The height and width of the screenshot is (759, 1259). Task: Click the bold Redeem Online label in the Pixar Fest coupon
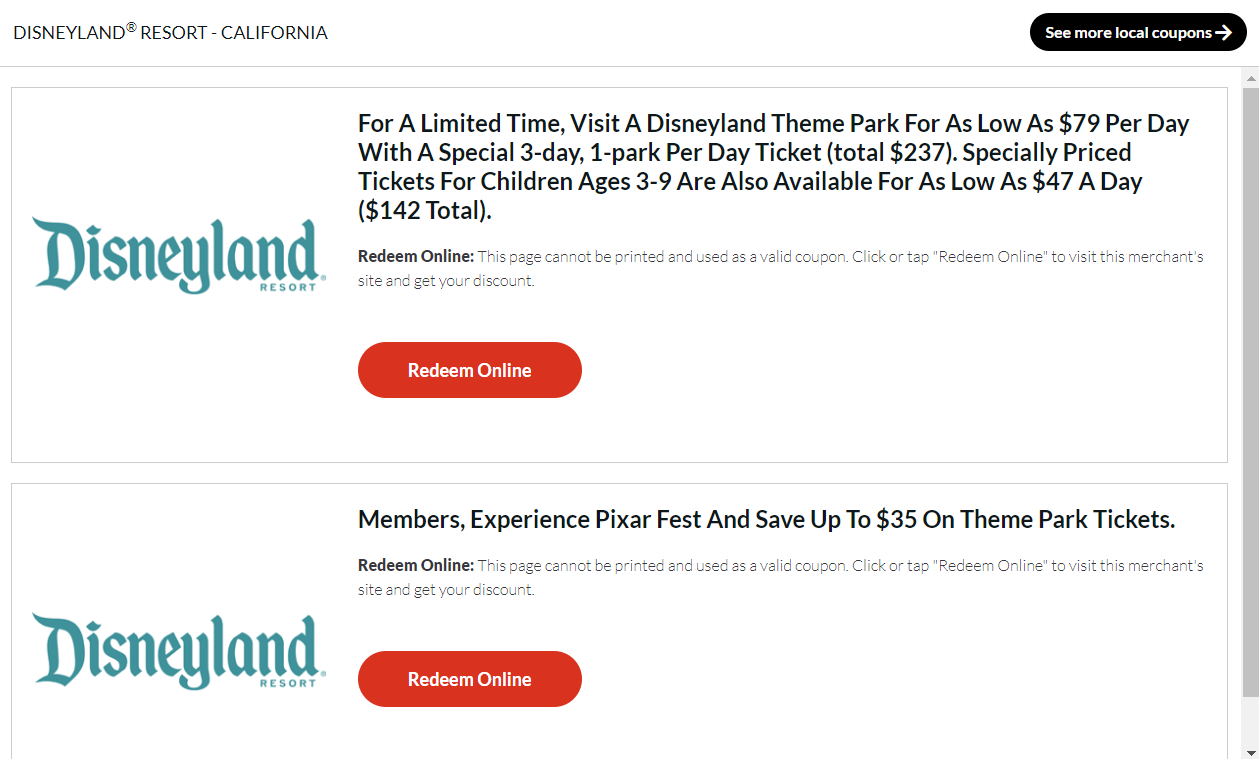(416, 566)
